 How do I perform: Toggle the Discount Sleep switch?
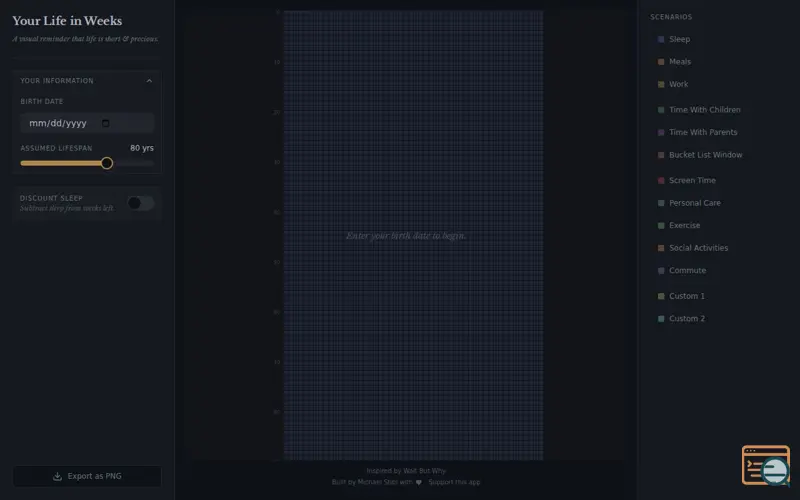click(x=141, y=203)
